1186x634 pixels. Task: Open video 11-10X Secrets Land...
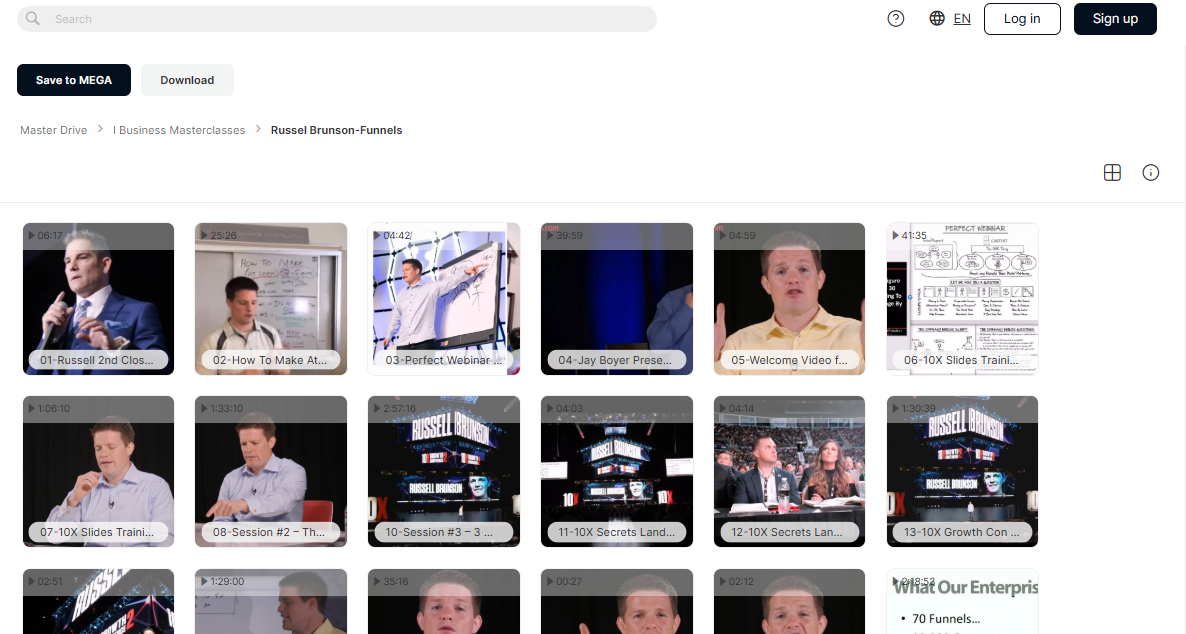pos(616,471)
